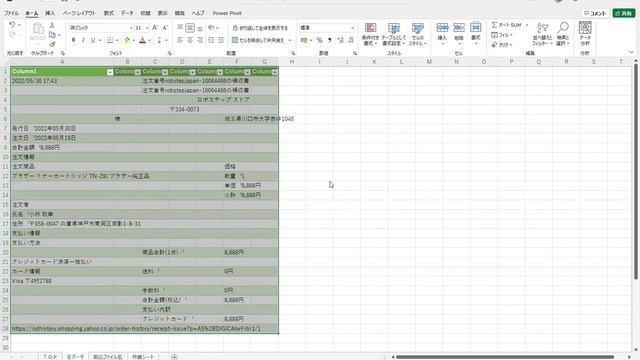This screenshot has height=360, width=640.
Task: Click the Clear (クリア) eraser icon
Action: click(494, 44)
